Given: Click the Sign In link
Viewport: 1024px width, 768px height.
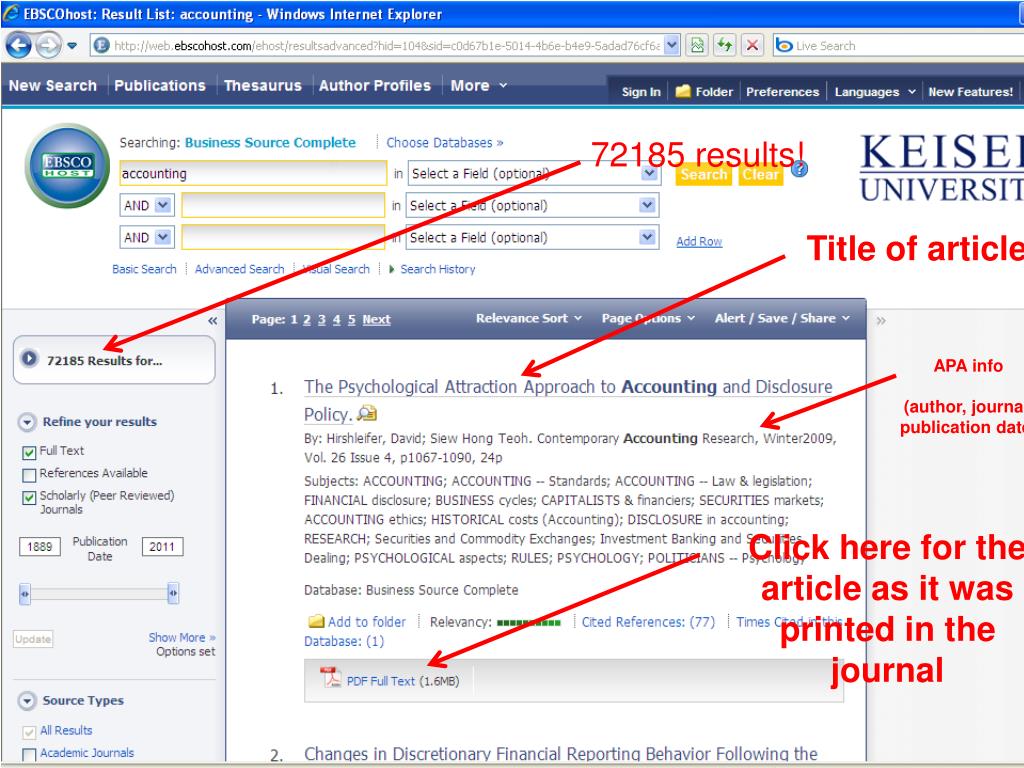Looking at the screenshot, I should (641, 92).
